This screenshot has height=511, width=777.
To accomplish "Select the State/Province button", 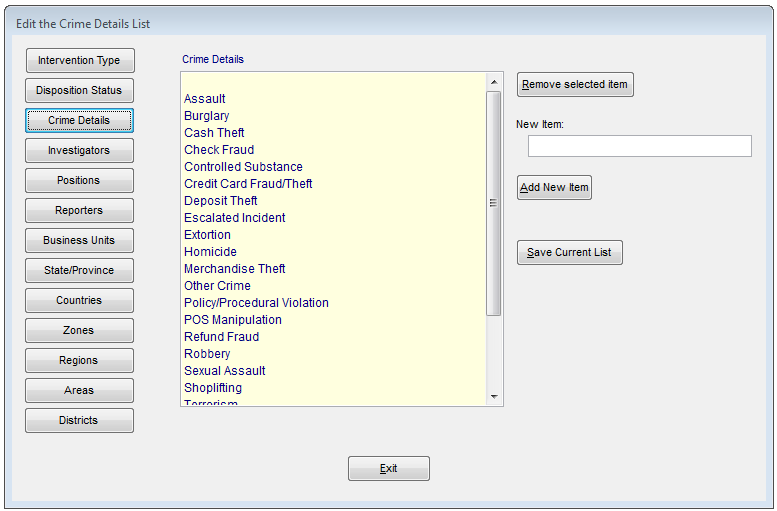I will (79, 270).
